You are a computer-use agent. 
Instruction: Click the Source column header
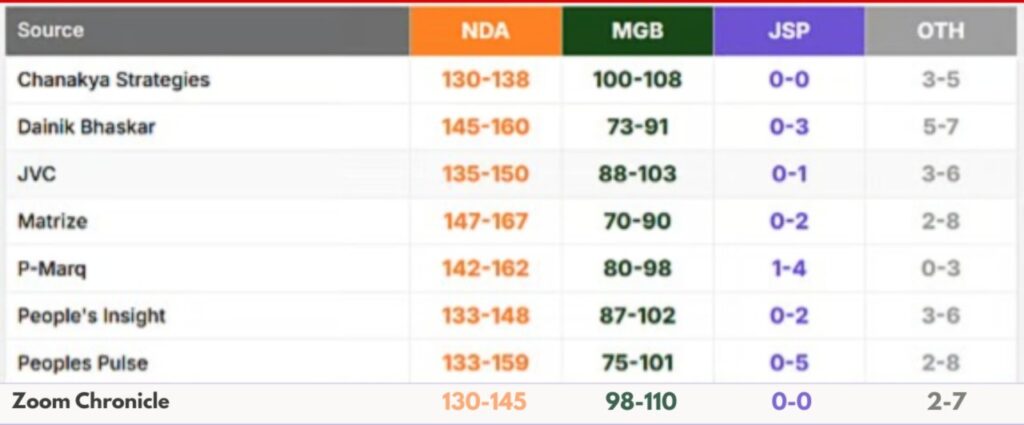48,31
